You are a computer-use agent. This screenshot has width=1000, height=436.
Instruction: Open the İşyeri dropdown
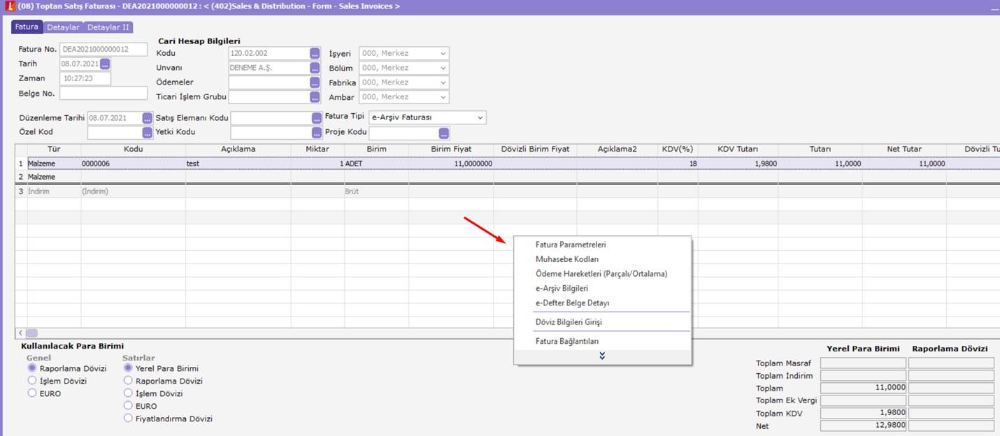pos(404,54)
